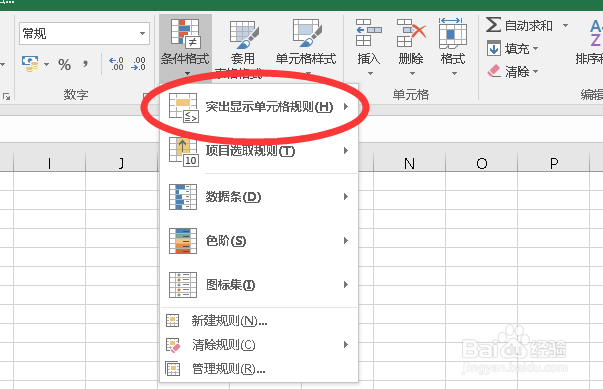603x389 pixels.
Task: Click the decrease decimal icon
Action: 138,64
